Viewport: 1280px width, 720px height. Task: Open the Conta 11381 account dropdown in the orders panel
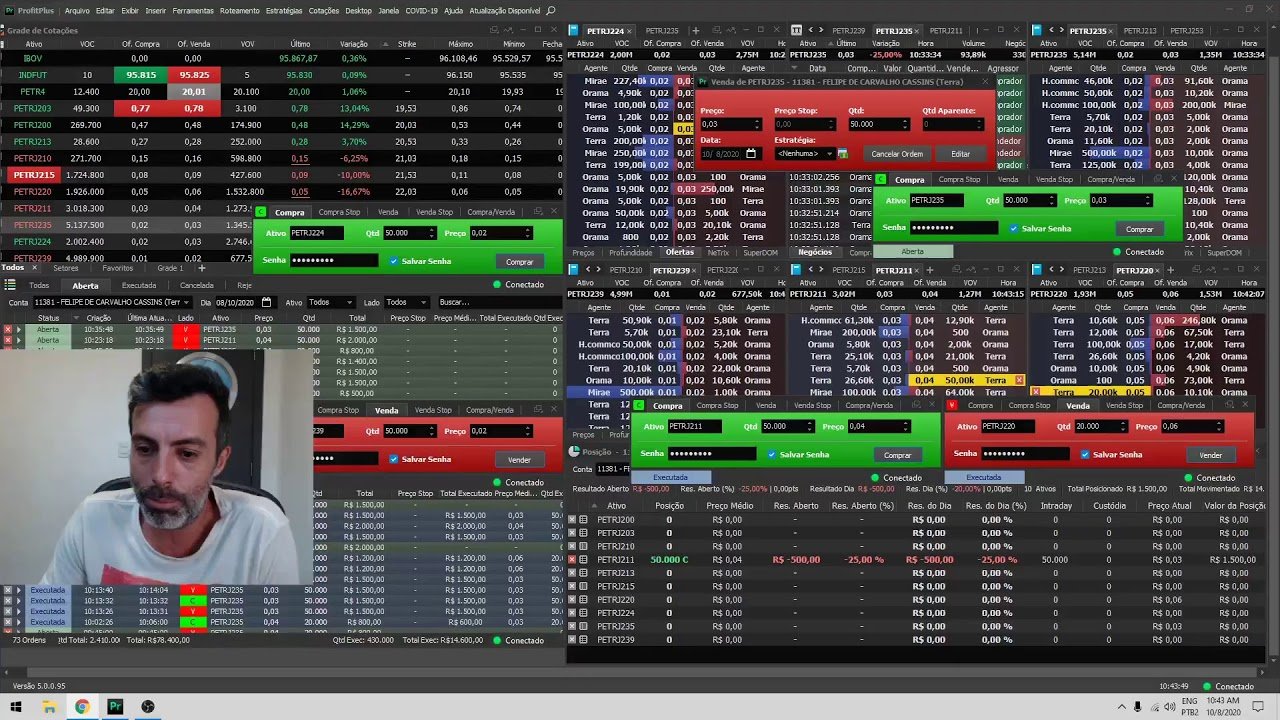112,302
